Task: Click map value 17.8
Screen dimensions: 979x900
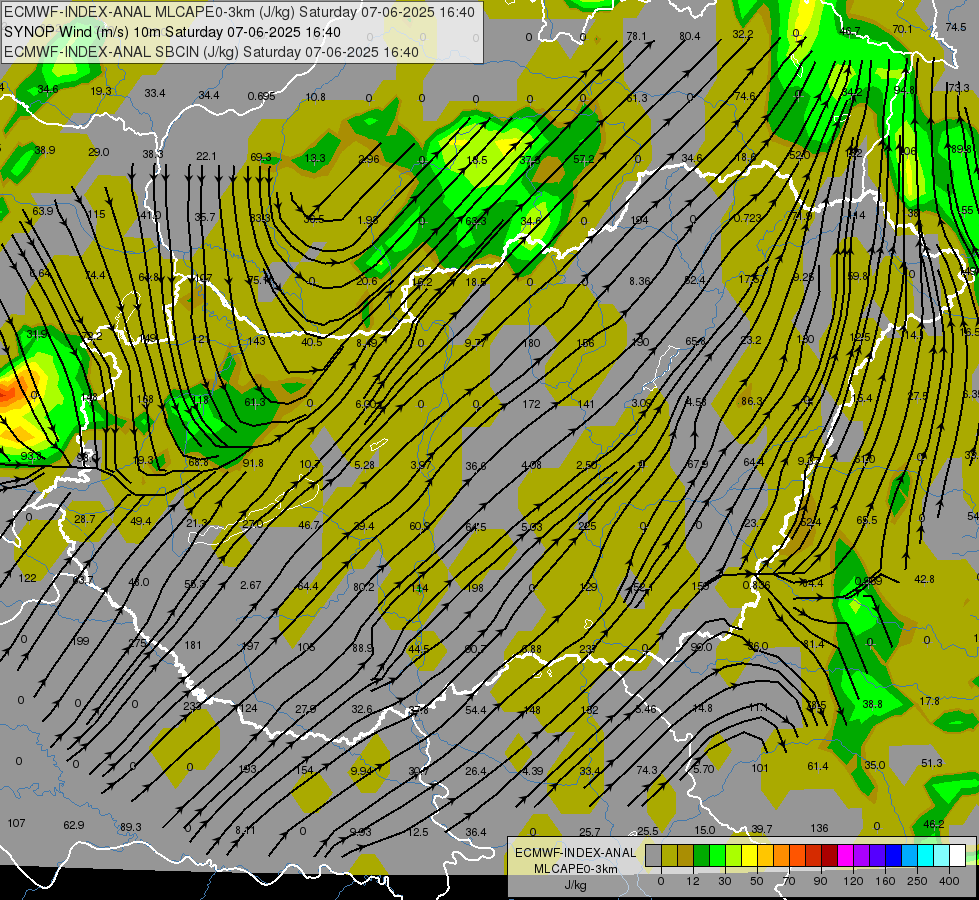Action: (930, 701)
